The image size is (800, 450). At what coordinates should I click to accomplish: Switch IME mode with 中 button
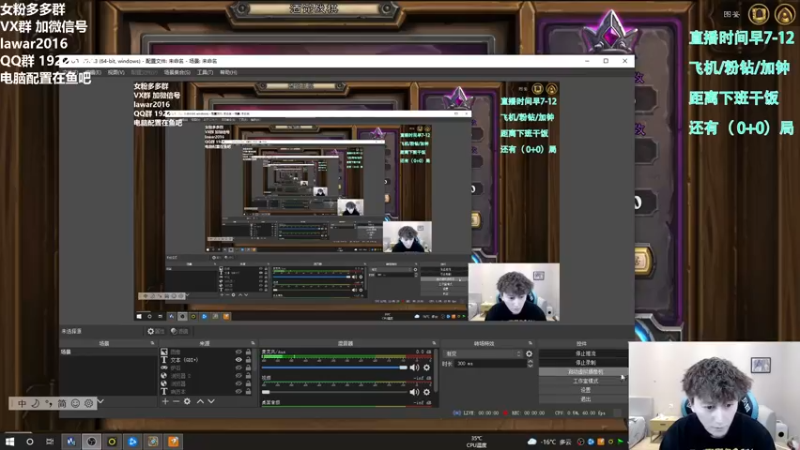(22, 404)
